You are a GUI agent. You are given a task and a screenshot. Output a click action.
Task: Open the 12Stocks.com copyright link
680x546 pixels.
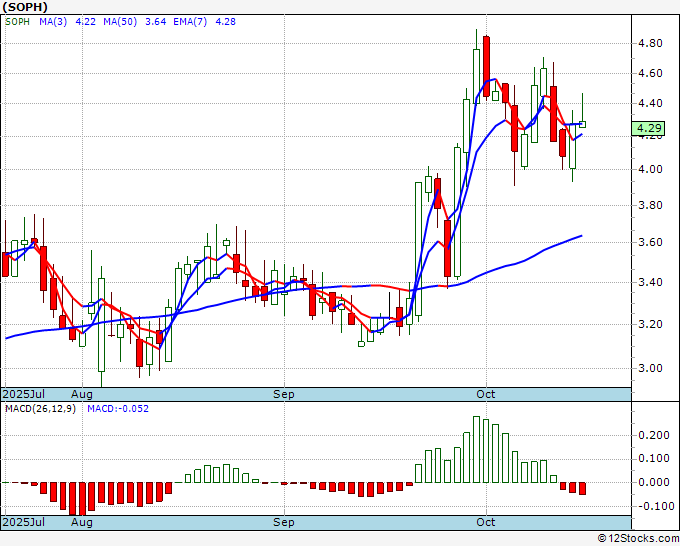click(x=638, y=539)
